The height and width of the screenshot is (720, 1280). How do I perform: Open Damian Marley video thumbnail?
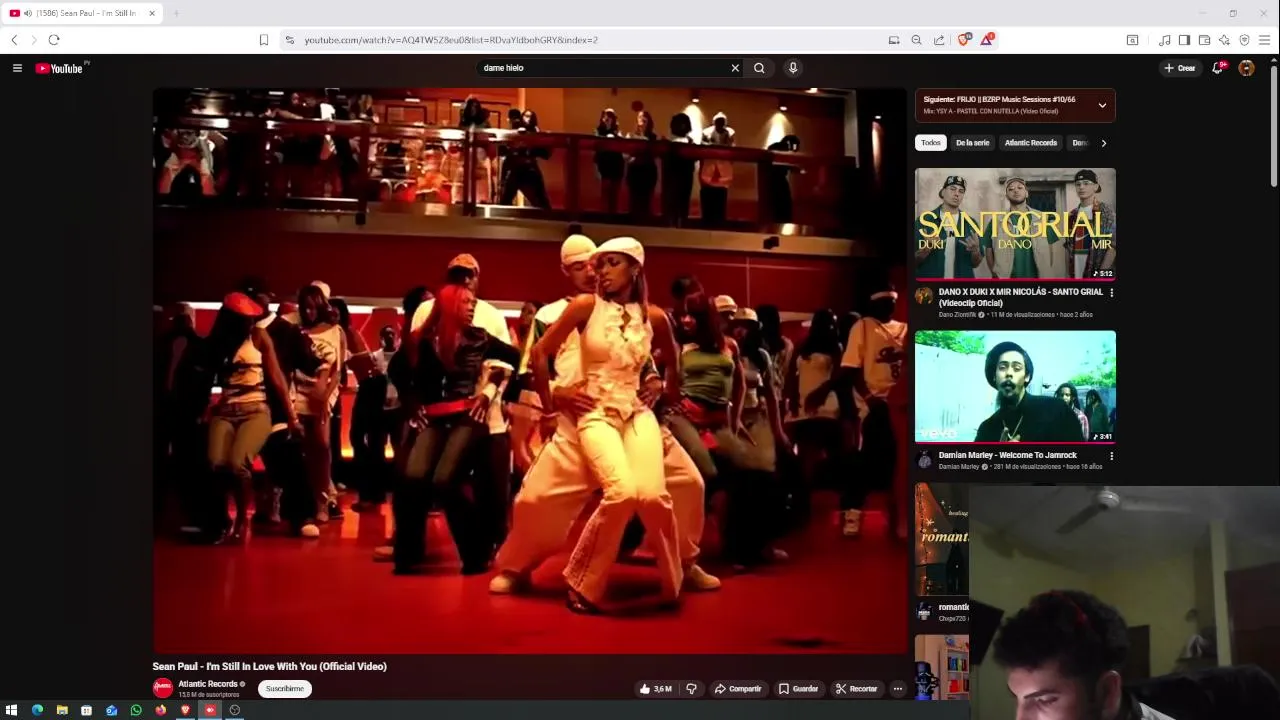click(1015, 387)
